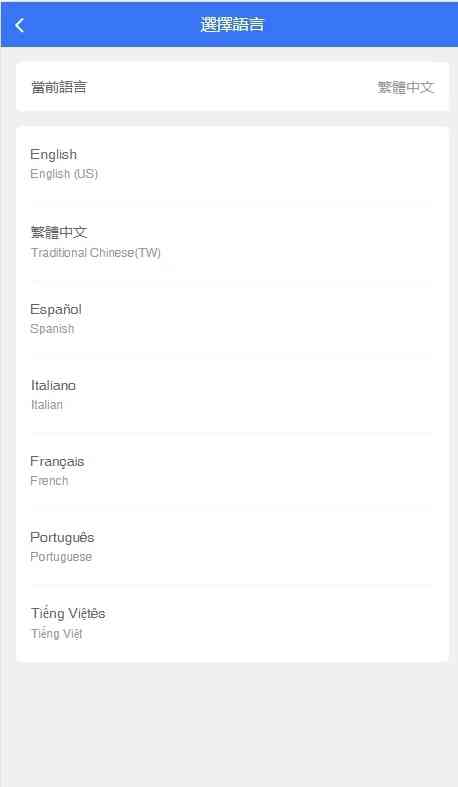Tap the Traditional Chinese(TW) subtitle

(96, 252)
